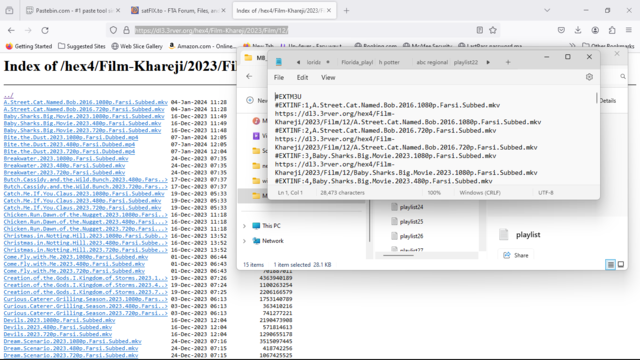The height and width of the screenshot is (360, 640).
Task: Toggle Firefox reader view icon
Action: click(x=480, y=30)
